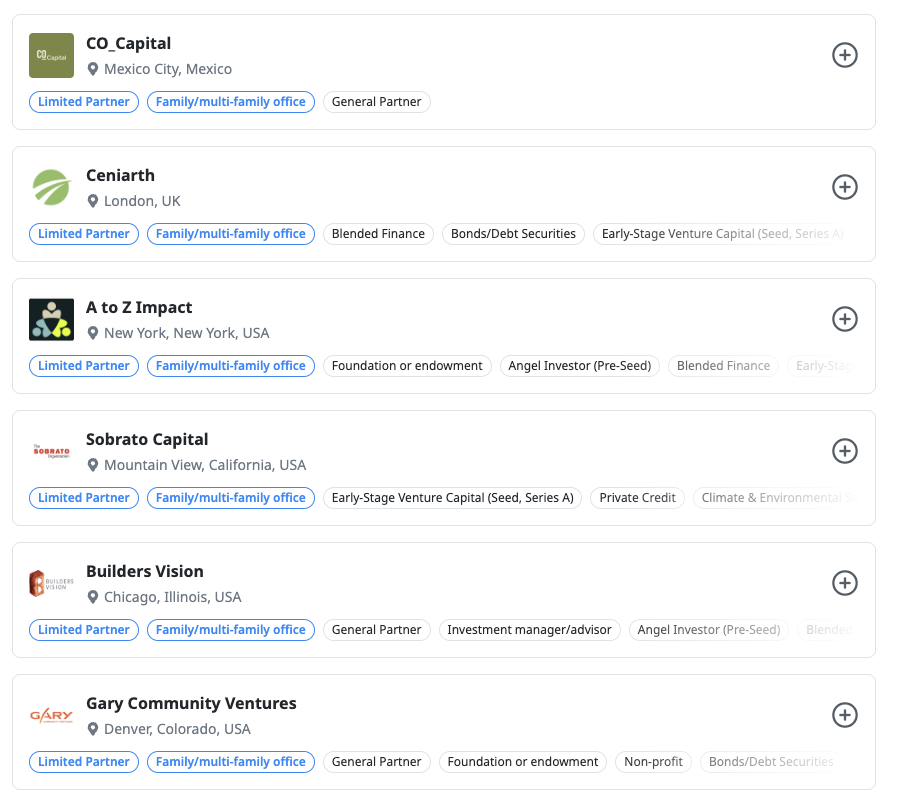This screenshot has height=796, width=900.
Task: Add Gary Community Ventures with plus icon
Action: point(845,715)
